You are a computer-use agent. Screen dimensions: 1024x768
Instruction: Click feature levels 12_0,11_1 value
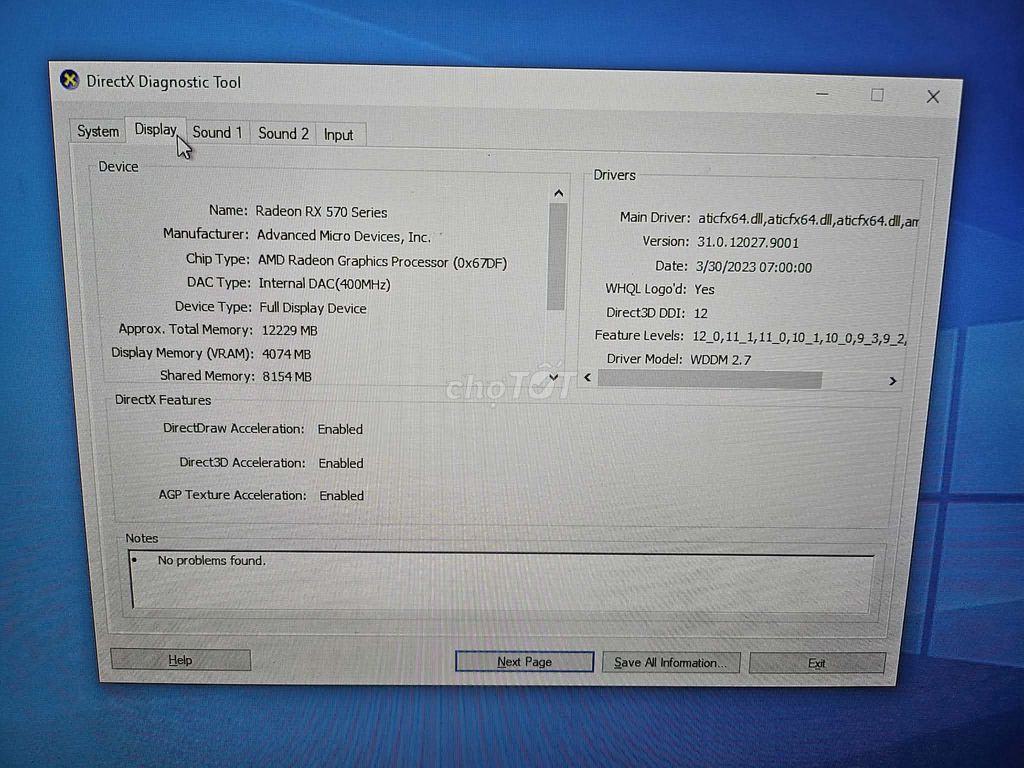tap(799, 338)
